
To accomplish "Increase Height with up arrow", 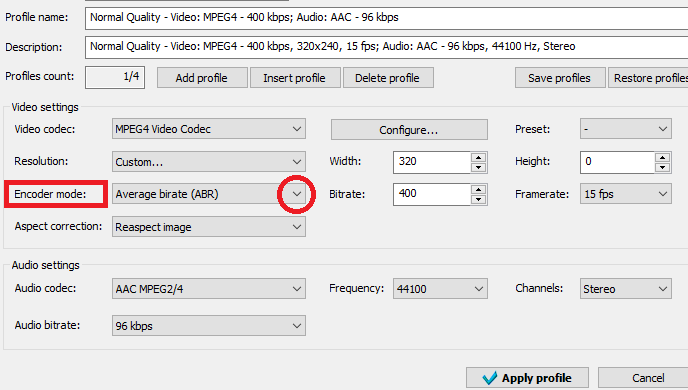I will coord(663,157).
